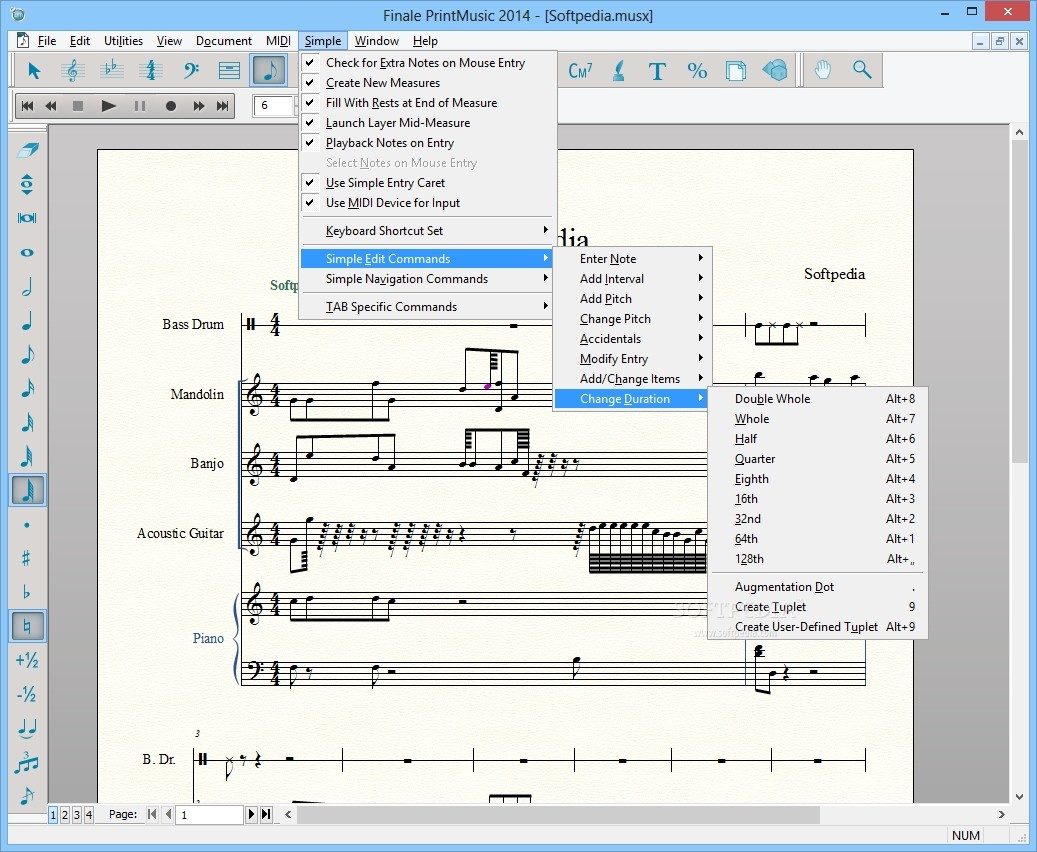
Task: Select the Hand Grabber tool
Action: pyautogui.click(x=823, y=70)
